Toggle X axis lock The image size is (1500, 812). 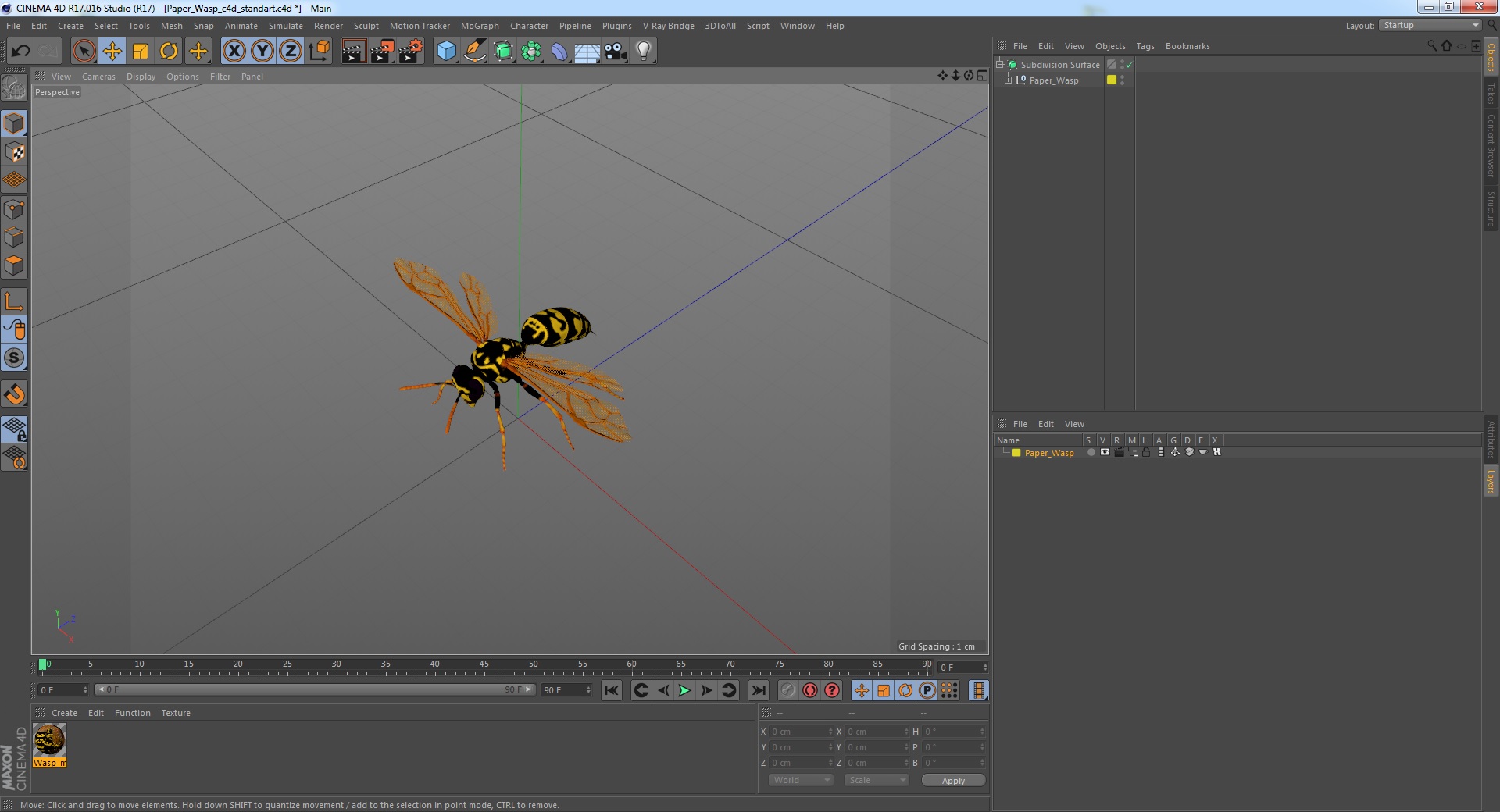click(x=234, y=52)
